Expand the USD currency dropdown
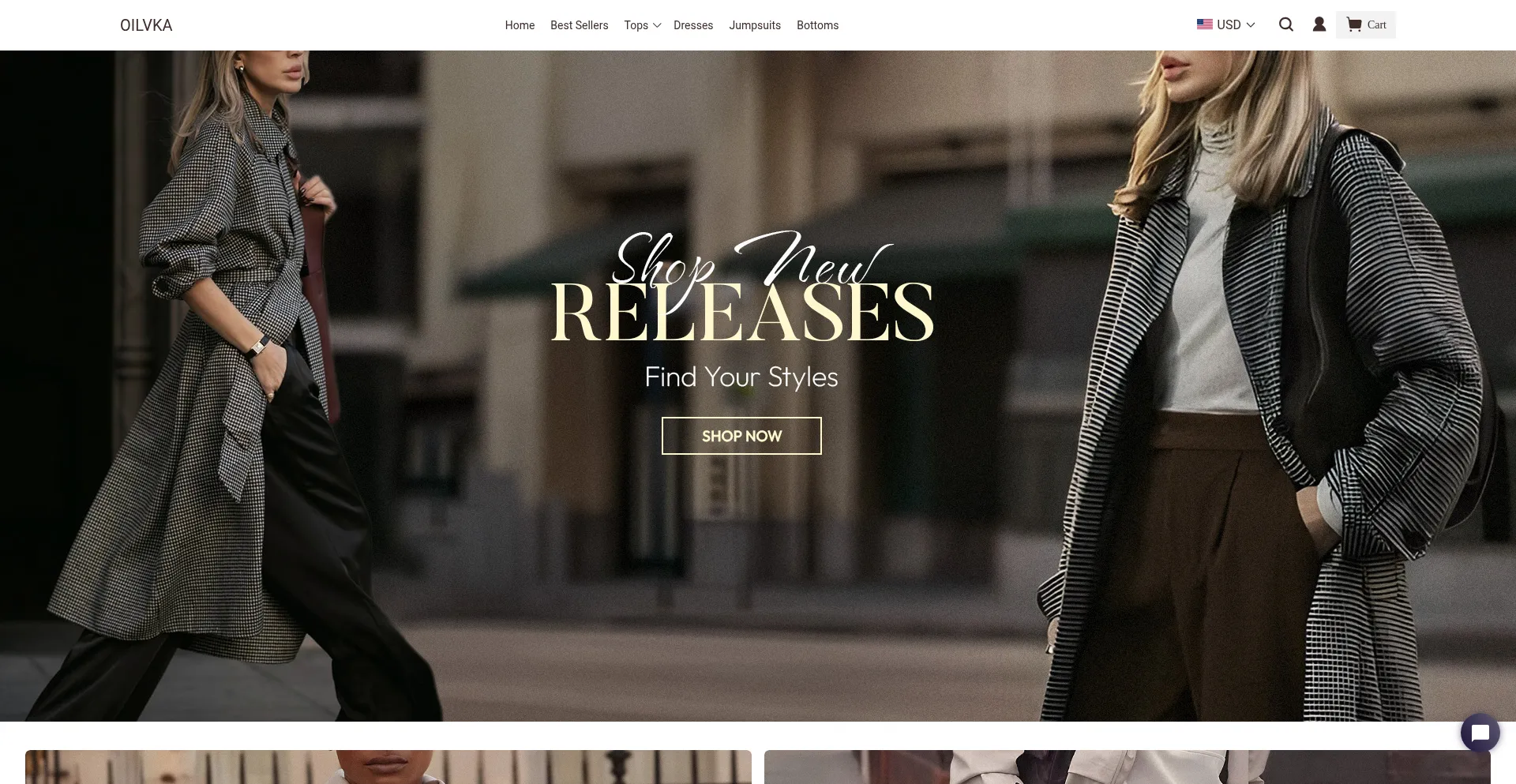The image size is (1516, 784). 1225,24
